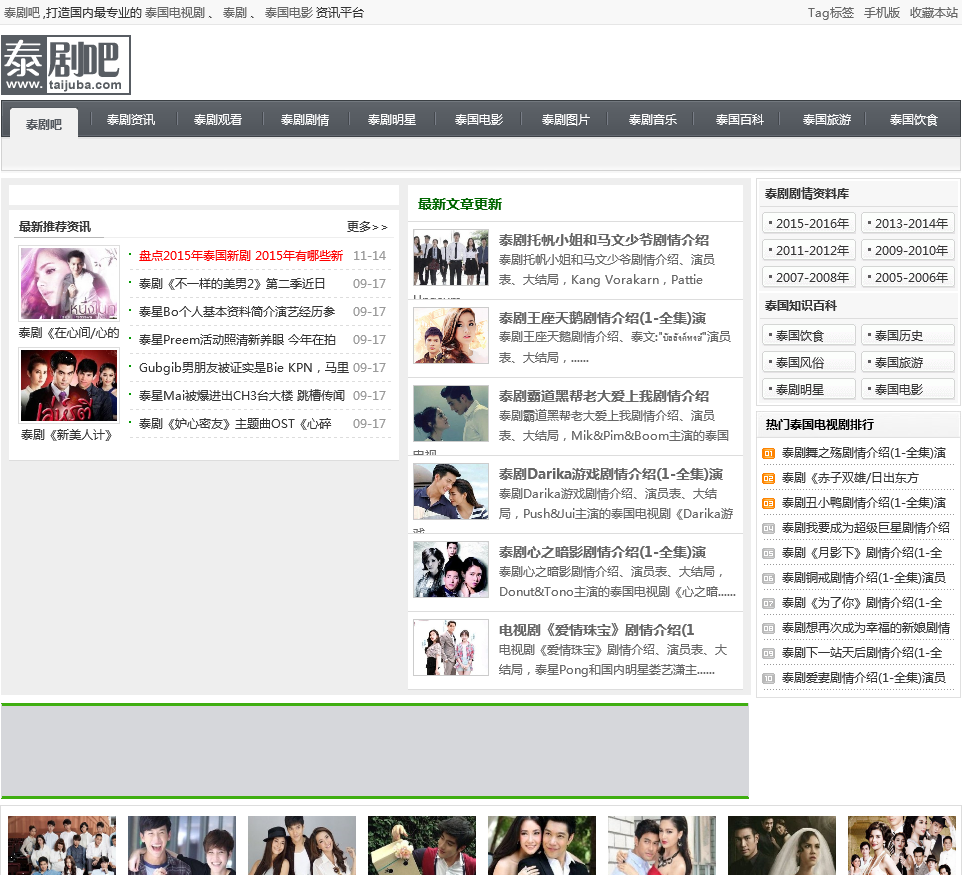This screenshot has height=875, width=962.
Task: Click 泰国历史 encyclopedia button
Action: pyautogui.click(x=908, y=336)
